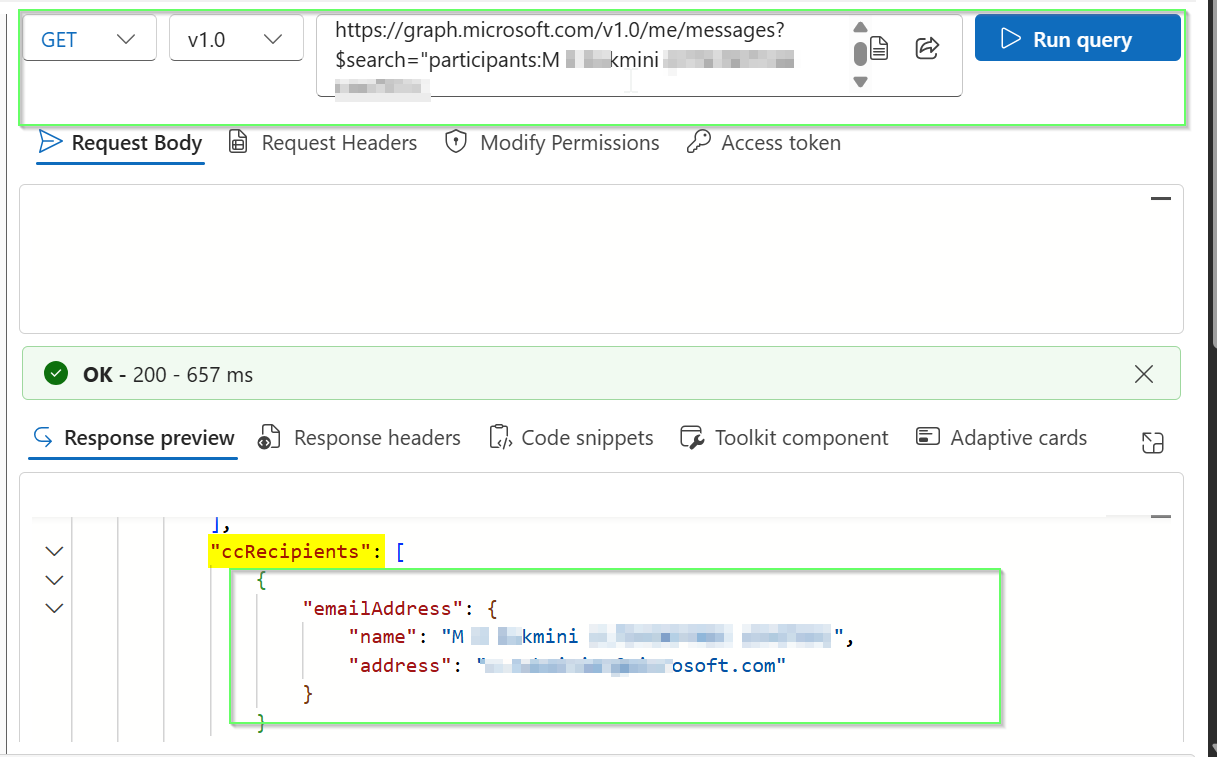
Task: Collapse the ccRecipients array chevron
Action: pos(54,551)
